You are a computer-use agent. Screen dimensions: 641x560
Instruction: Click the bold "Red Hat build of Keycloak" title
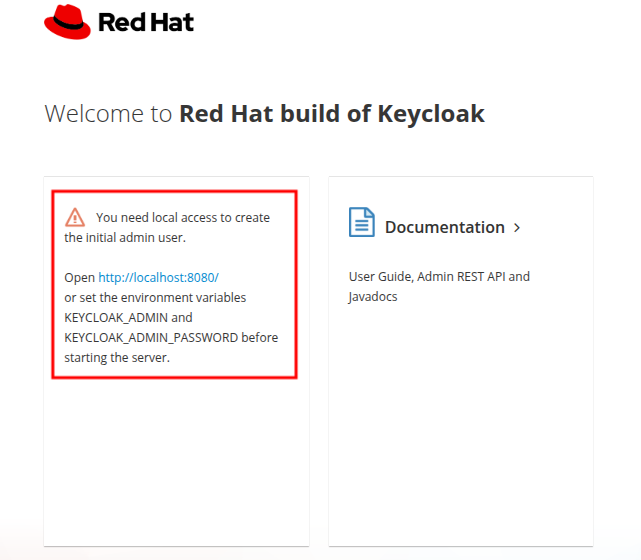point(331,113)
